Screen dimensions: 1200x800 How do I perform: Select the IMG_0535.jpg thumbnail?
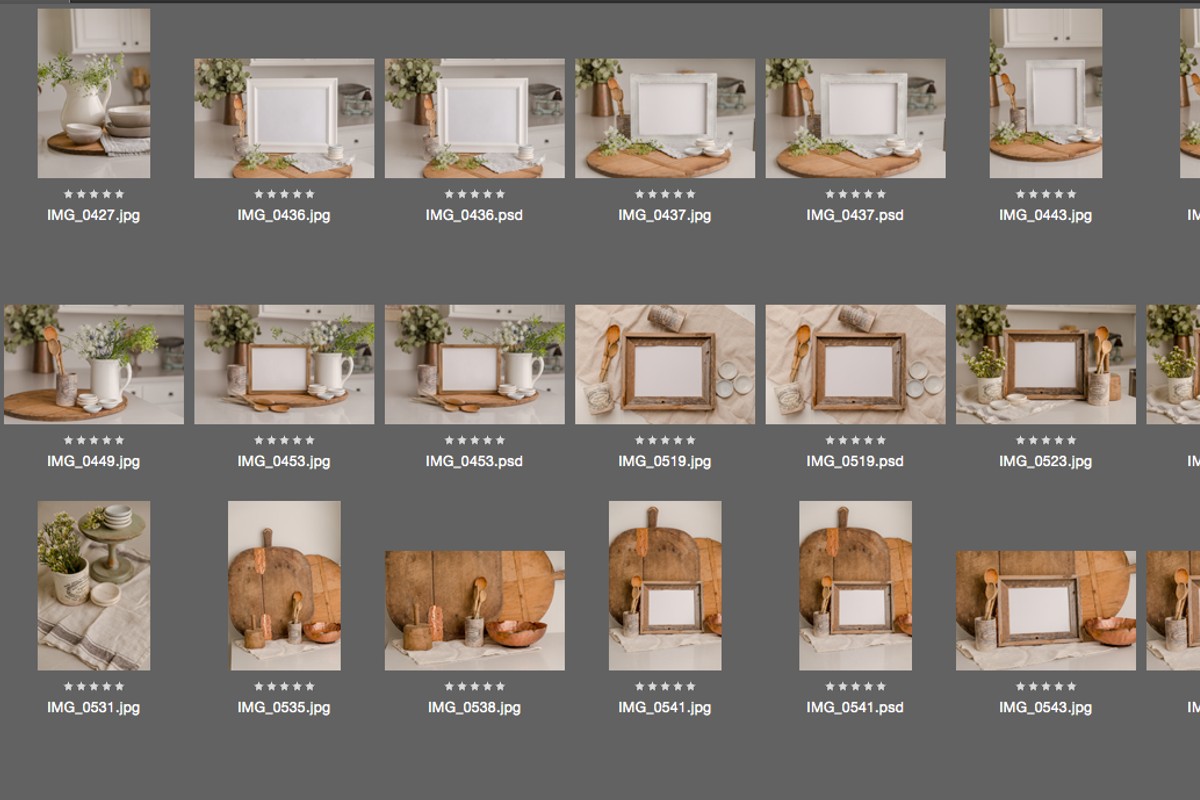tap(284, 585)
